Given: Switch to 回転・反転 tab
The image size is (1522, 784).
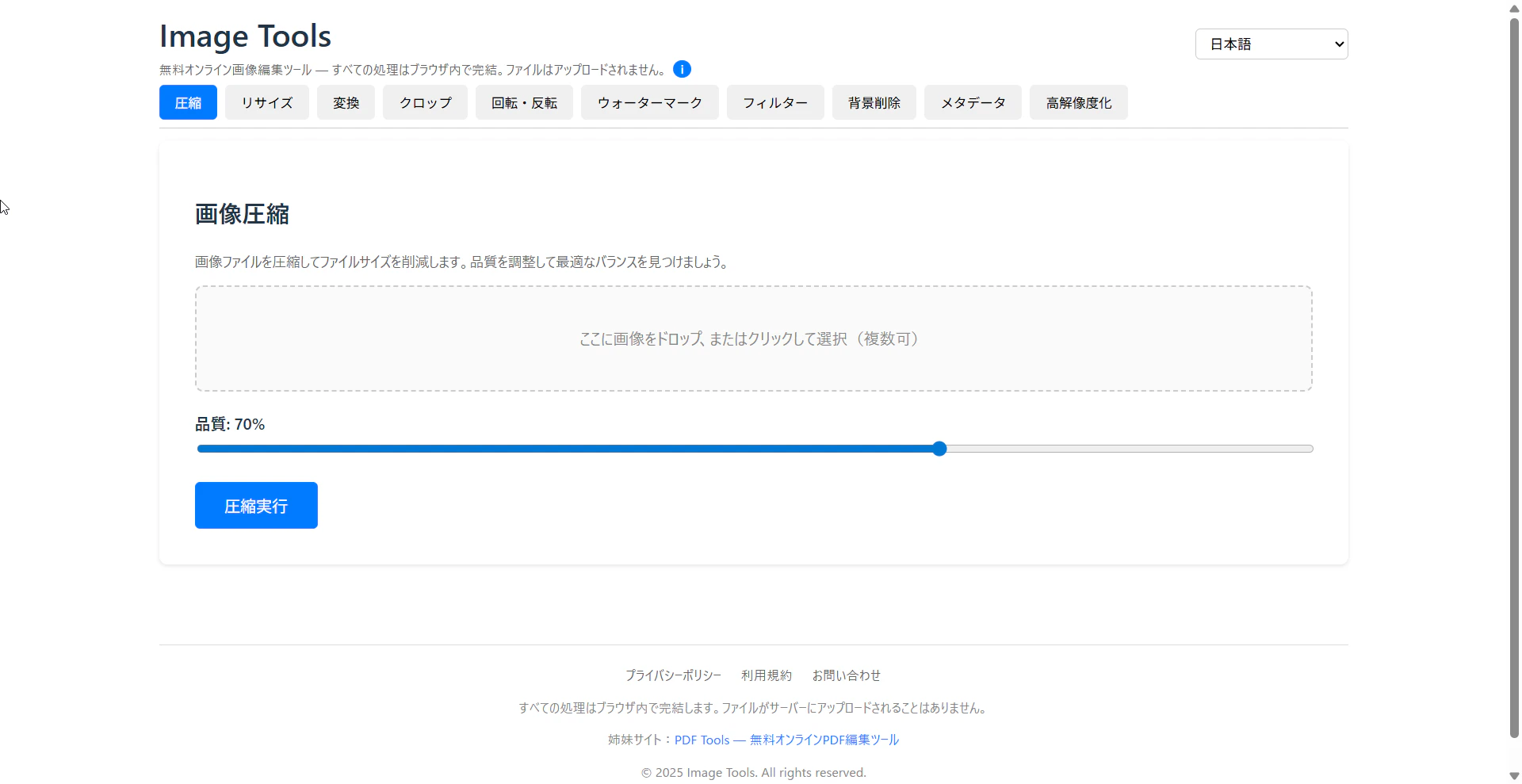Looking at the screenshot, I should pyautogui.click(x=524, y=102).
